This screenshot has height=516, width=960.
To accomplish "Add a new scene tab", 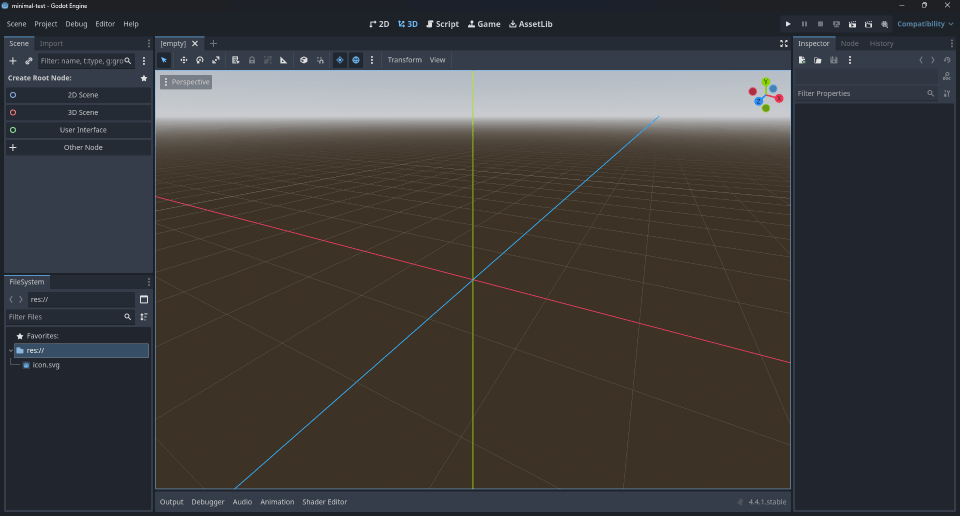I will [x=213, y=43].
